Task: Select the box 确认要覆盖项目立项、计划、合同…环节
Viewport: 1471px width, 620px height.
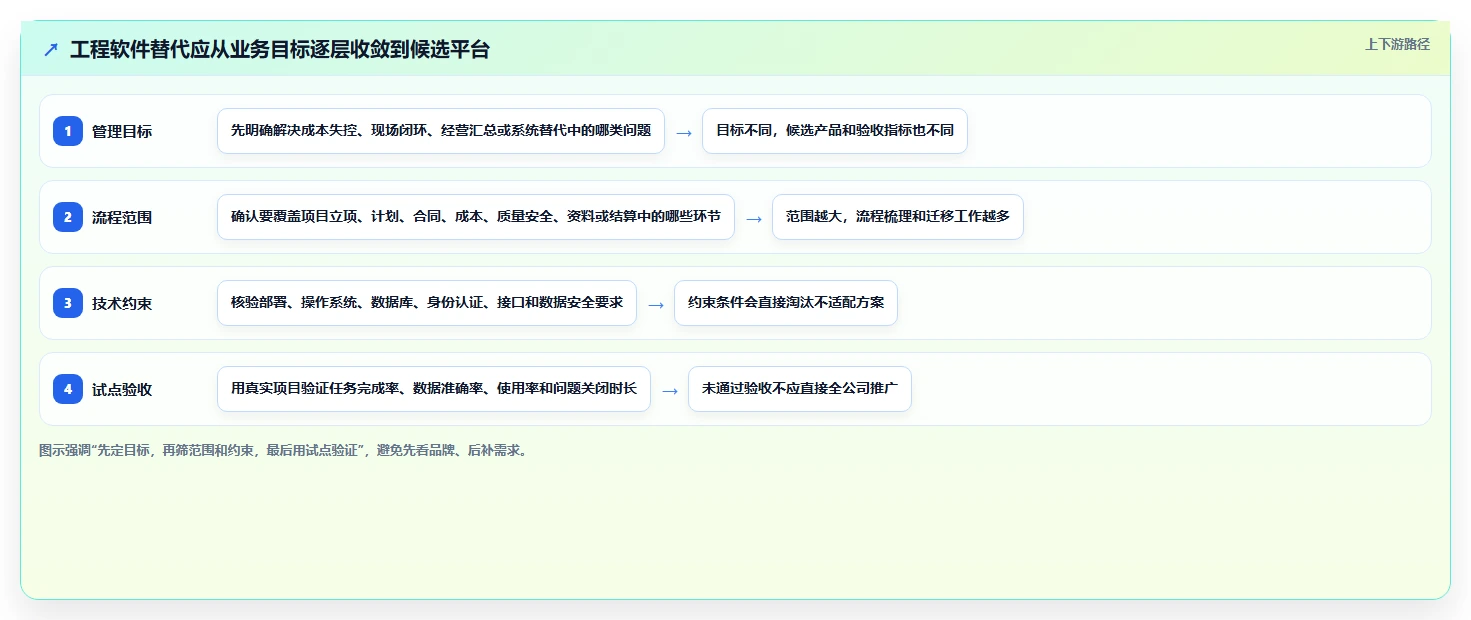Action: click(x=476, y=217)
